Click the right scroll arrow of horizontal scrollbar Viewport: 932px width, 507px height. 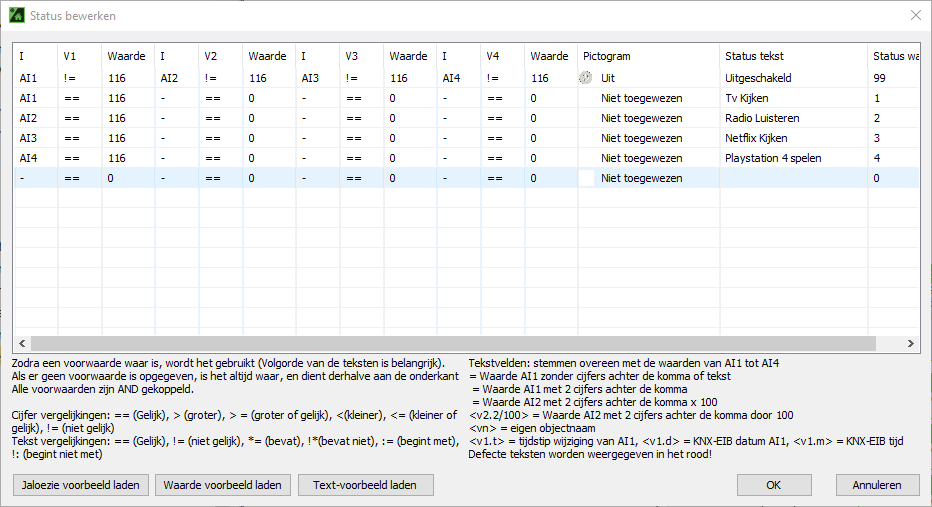911,344
